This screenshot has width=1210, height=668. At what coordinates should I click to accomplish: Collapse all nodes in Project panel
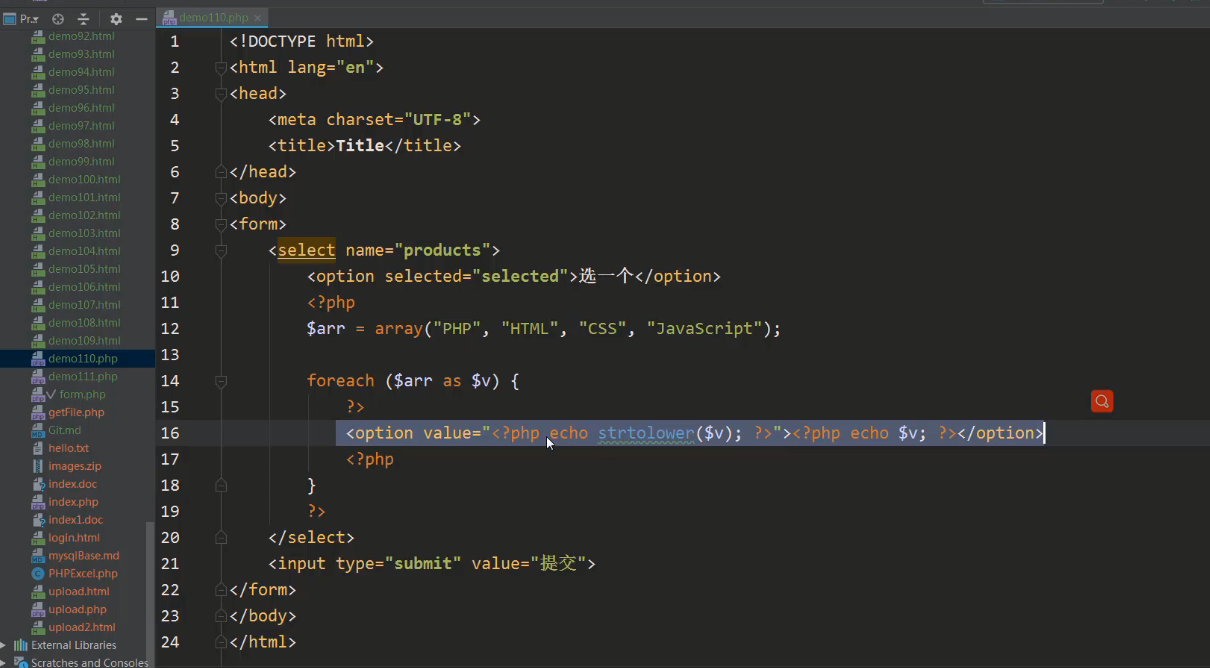(84, 19)
